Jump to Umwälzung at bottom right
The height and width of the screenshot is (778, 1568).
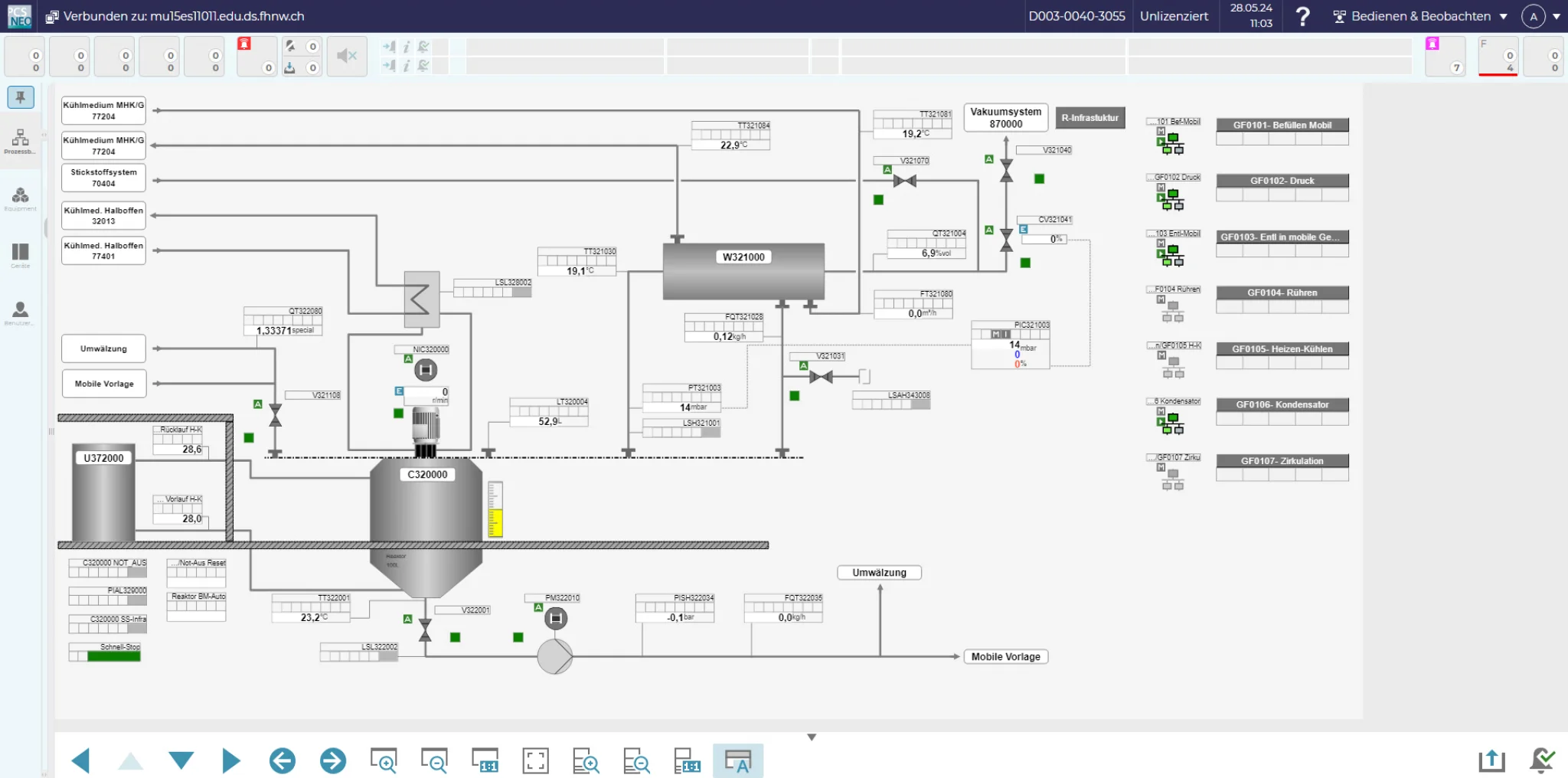880,573
